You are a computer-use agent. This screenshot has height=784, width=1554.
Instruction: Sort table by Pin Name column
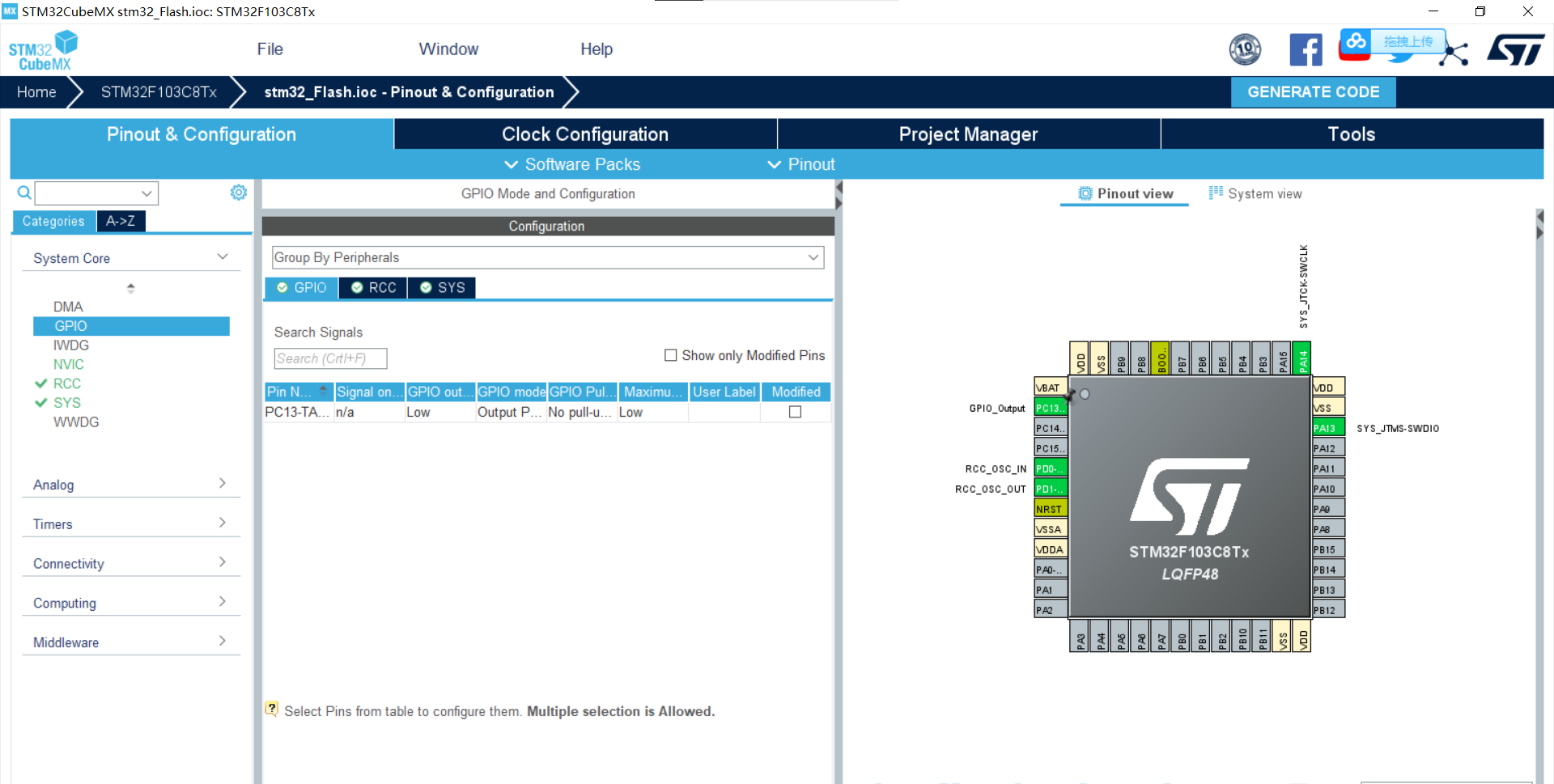(299, 392)
